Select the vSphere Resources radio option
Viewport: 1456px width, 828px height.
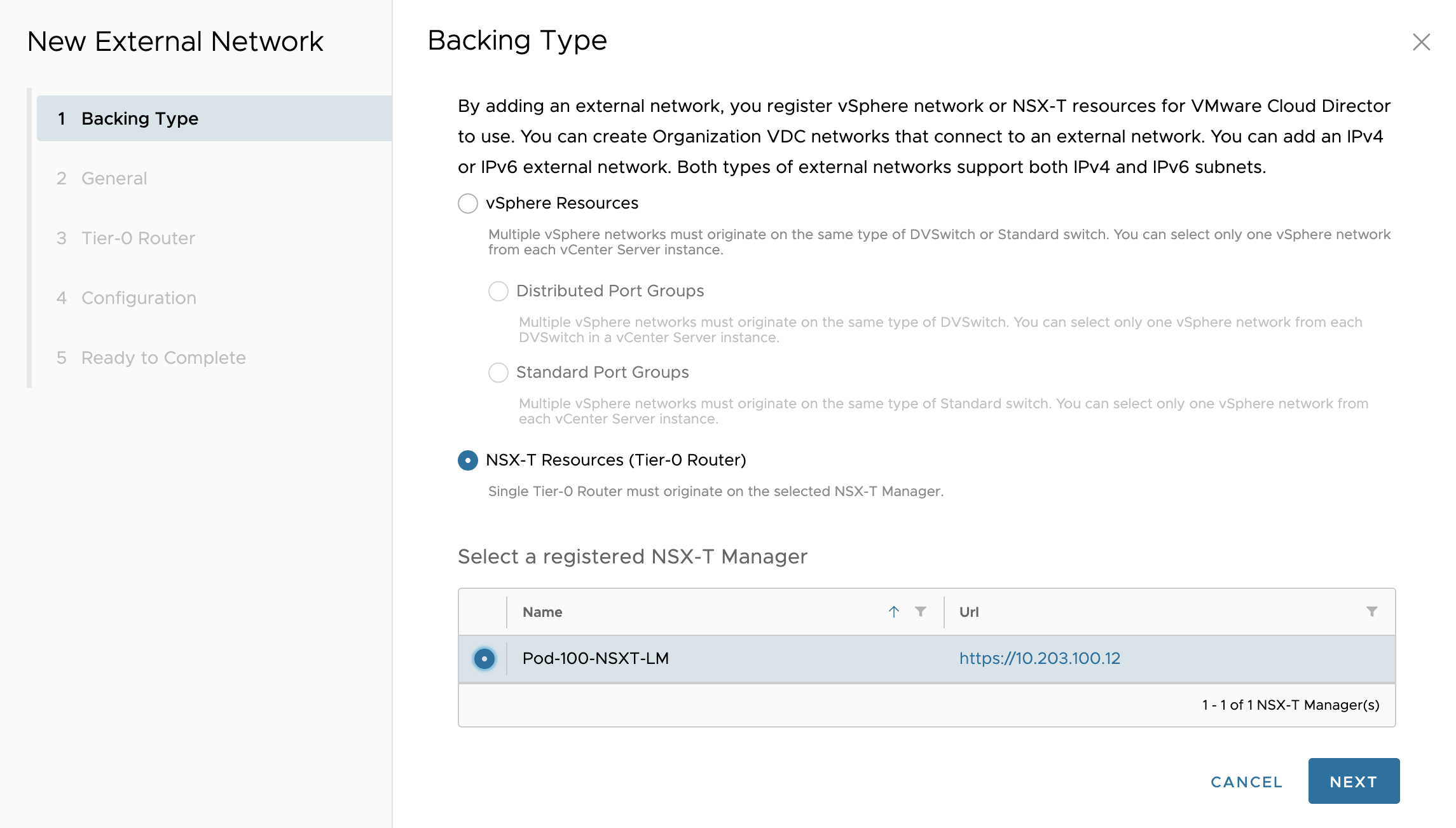[x=468, y=204]
